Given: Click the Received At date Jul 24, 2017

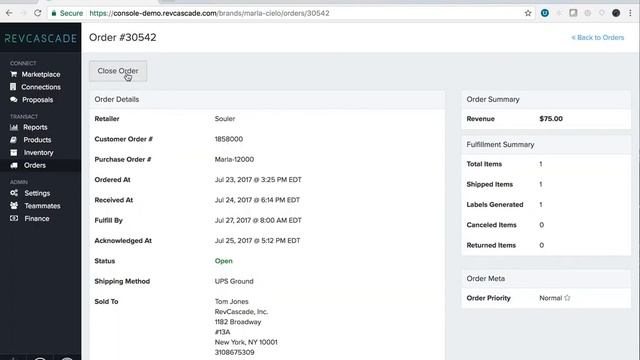Looking at the screenshot, I should pyautogui.click(x=257, y=200).
